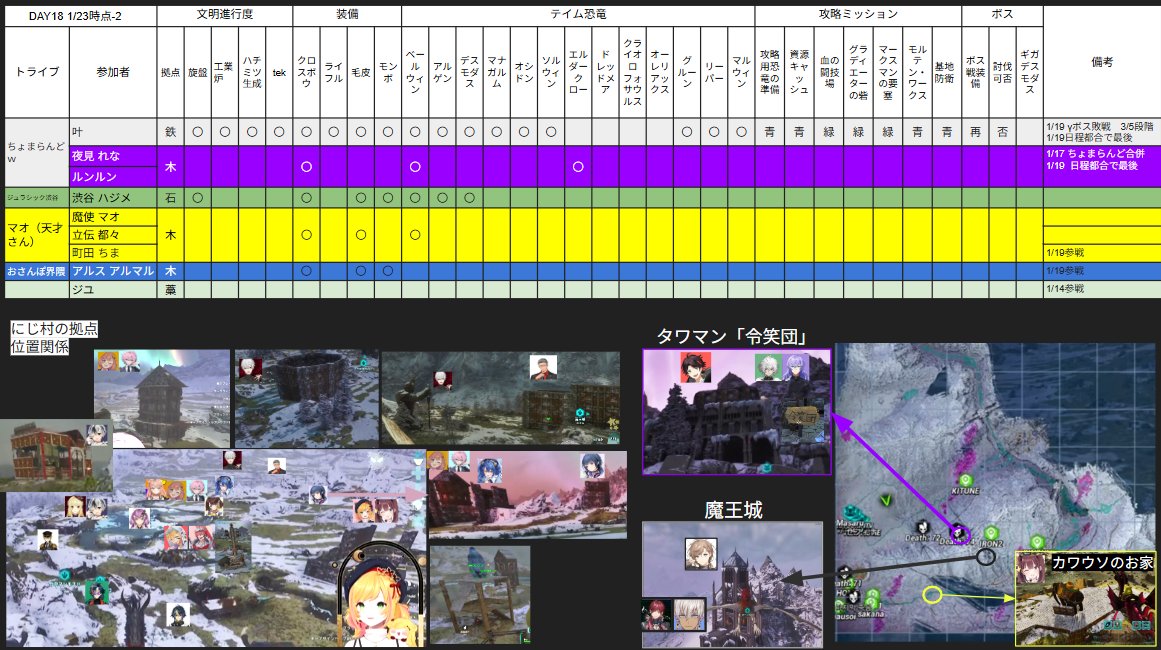Screen dimensions: 1161x650
Task: Click the KITUNE green map marker
Action: coord(965,480)
